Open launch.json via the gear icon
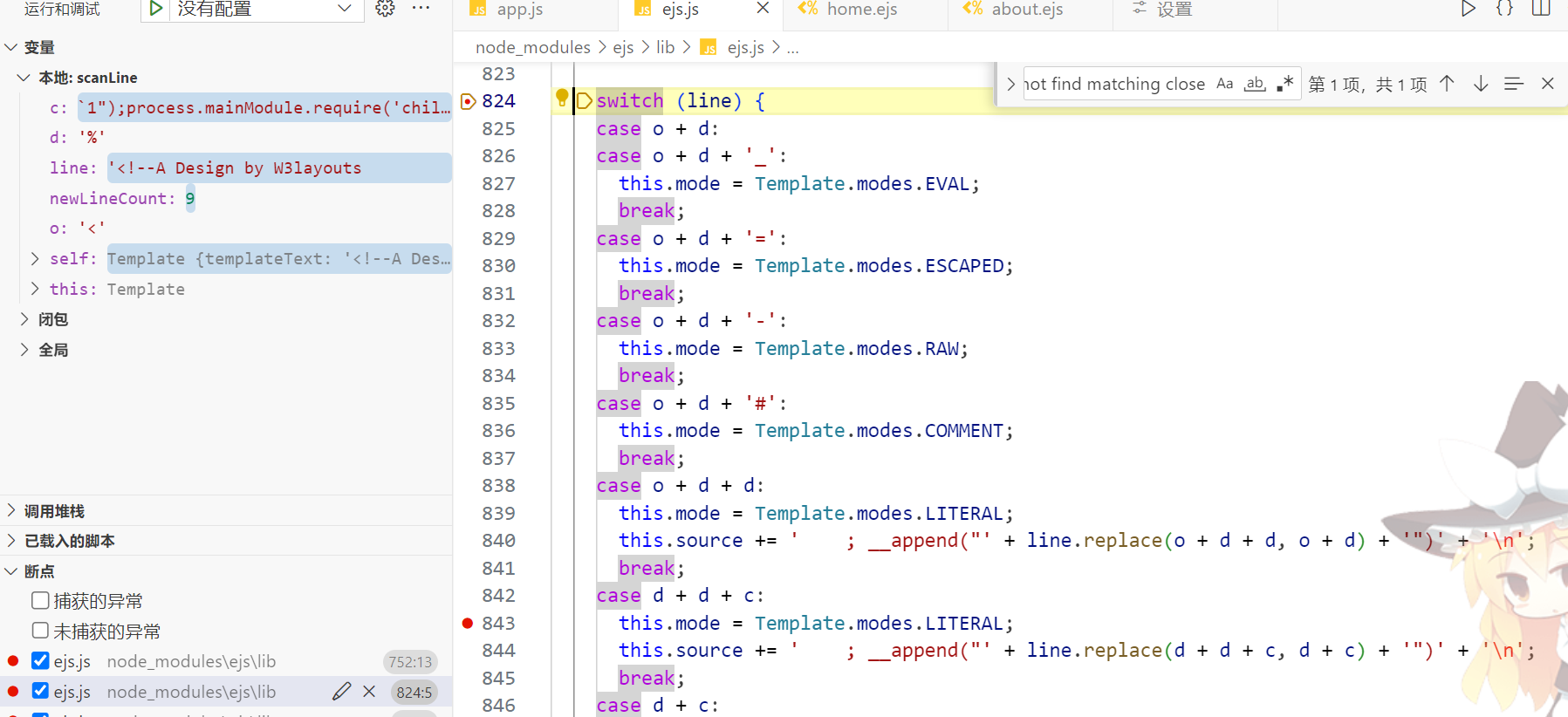This screenshot has height=717, width=1568. [x=385, y=9]
